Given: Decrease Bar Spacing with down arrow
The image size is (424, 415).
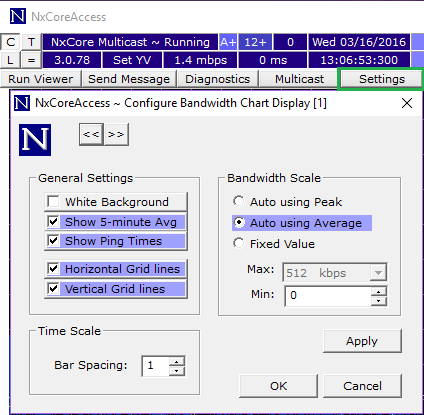Looking at the screenshot, I should 177,371.
